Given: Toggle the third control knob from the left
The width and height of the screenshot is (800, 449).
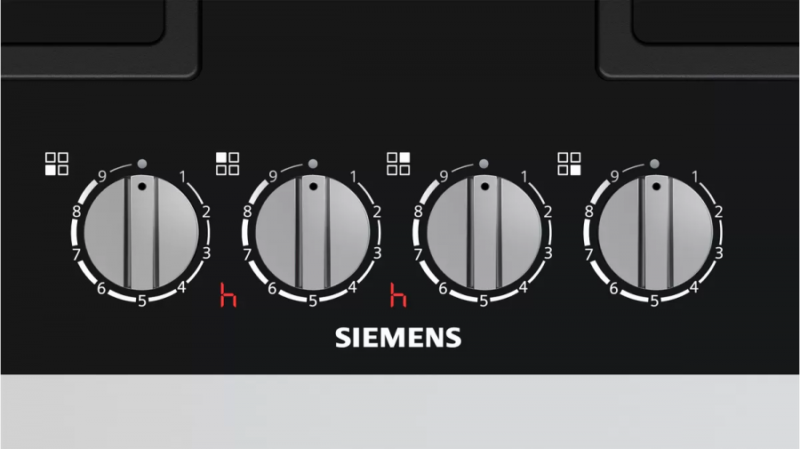Looking at the screenshot, I should [x=483, y=233].
